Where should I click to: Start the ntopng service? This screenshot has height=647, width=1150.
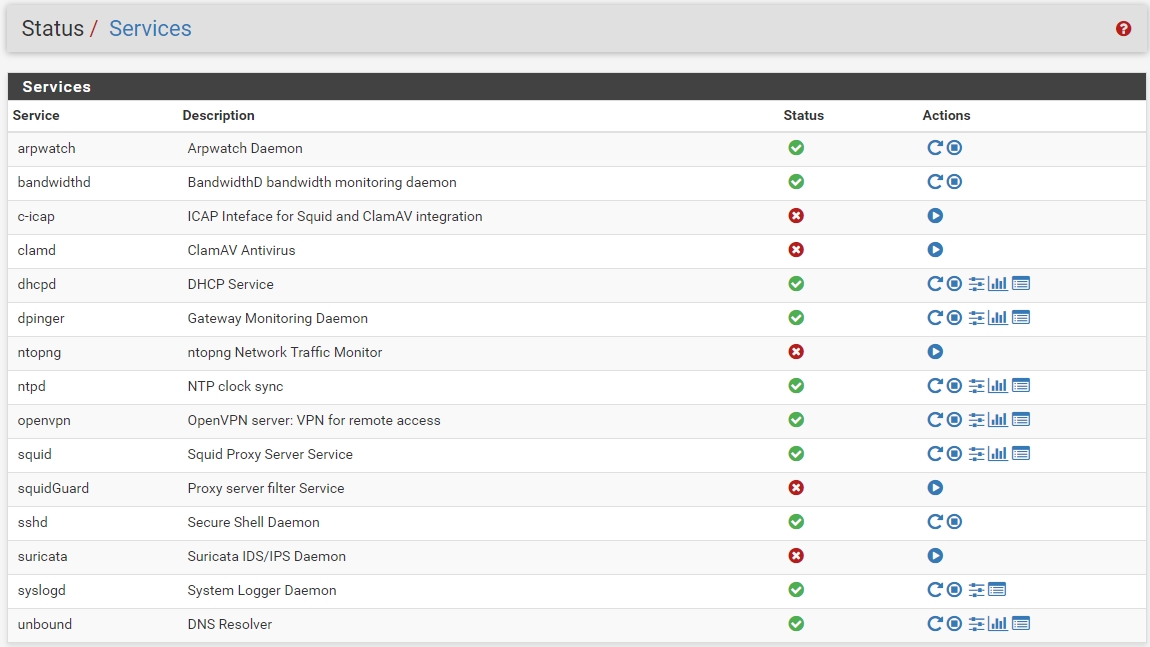[935, 352]
